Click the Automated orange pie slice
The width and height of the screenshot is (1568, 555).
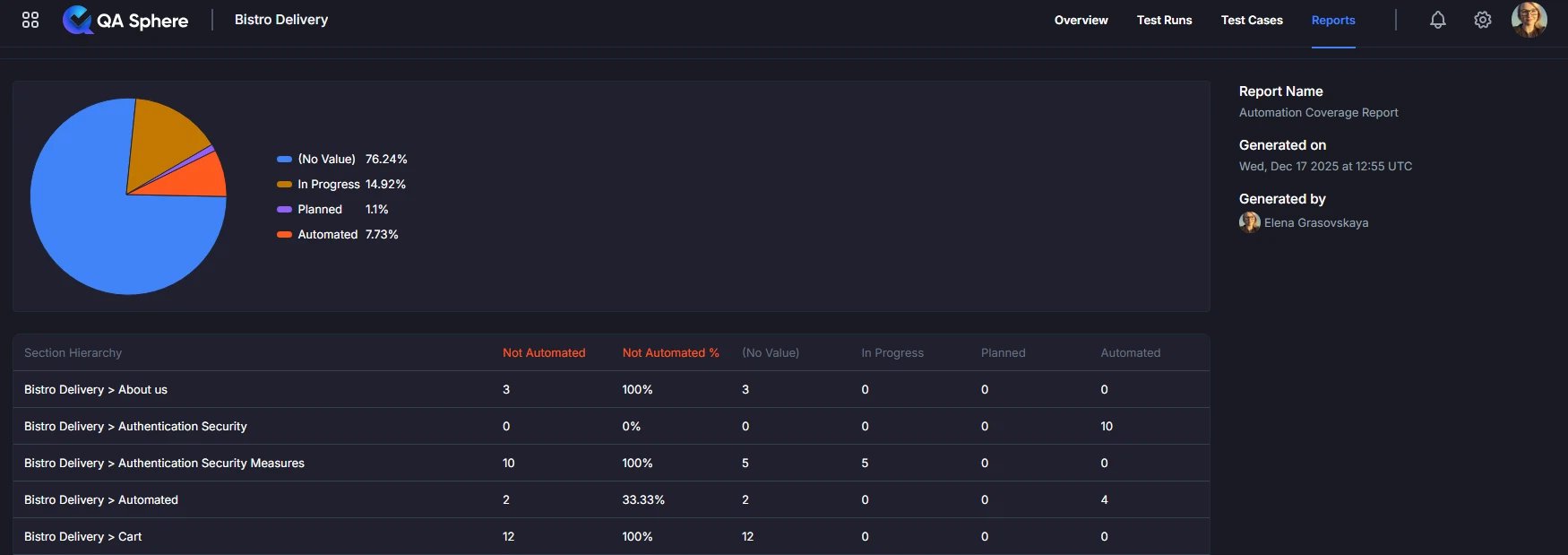click(197, 179)
